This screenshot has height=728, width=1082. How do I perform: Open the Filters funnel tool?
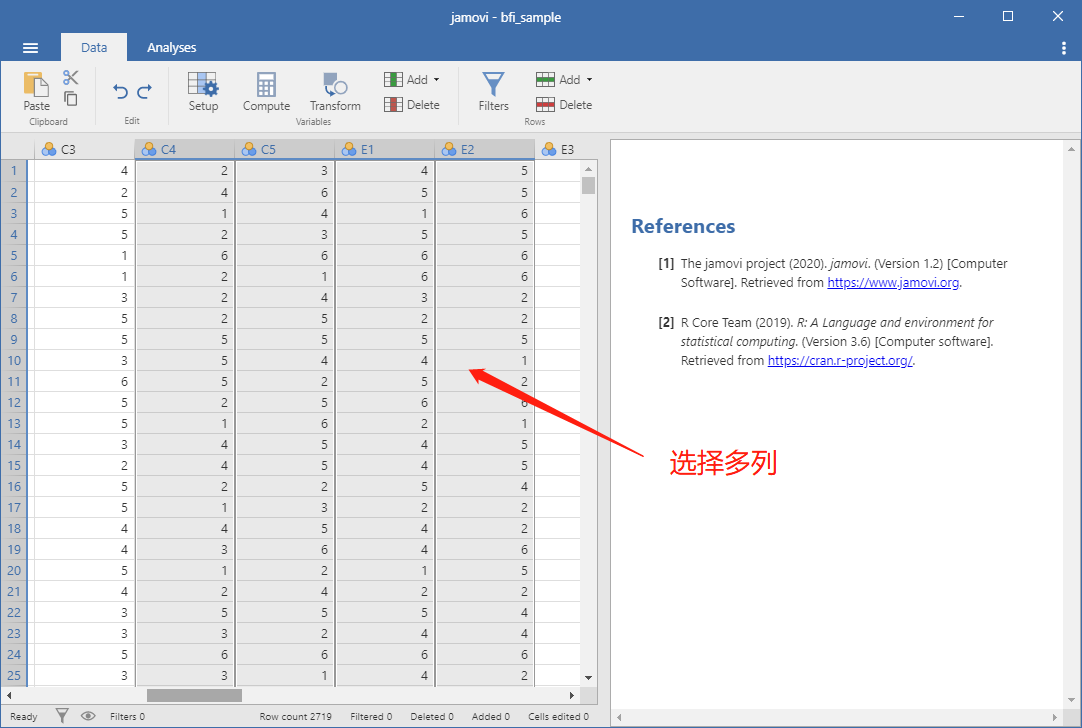pos(493,92)
